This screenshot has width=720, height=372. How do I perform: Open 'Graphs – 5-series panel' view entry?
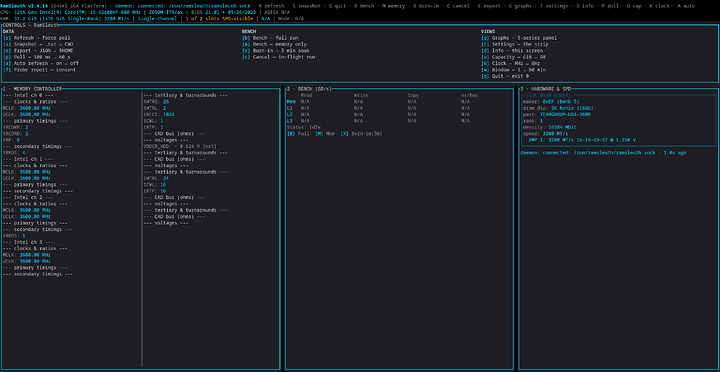click(x=519, y=38)
